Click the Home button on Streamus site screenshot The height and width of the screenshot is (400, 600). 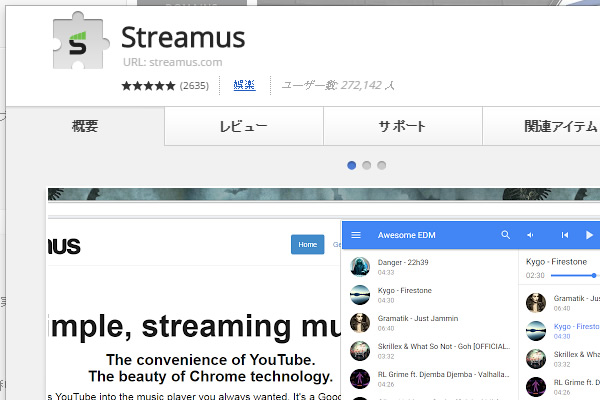tap(308, 244)
